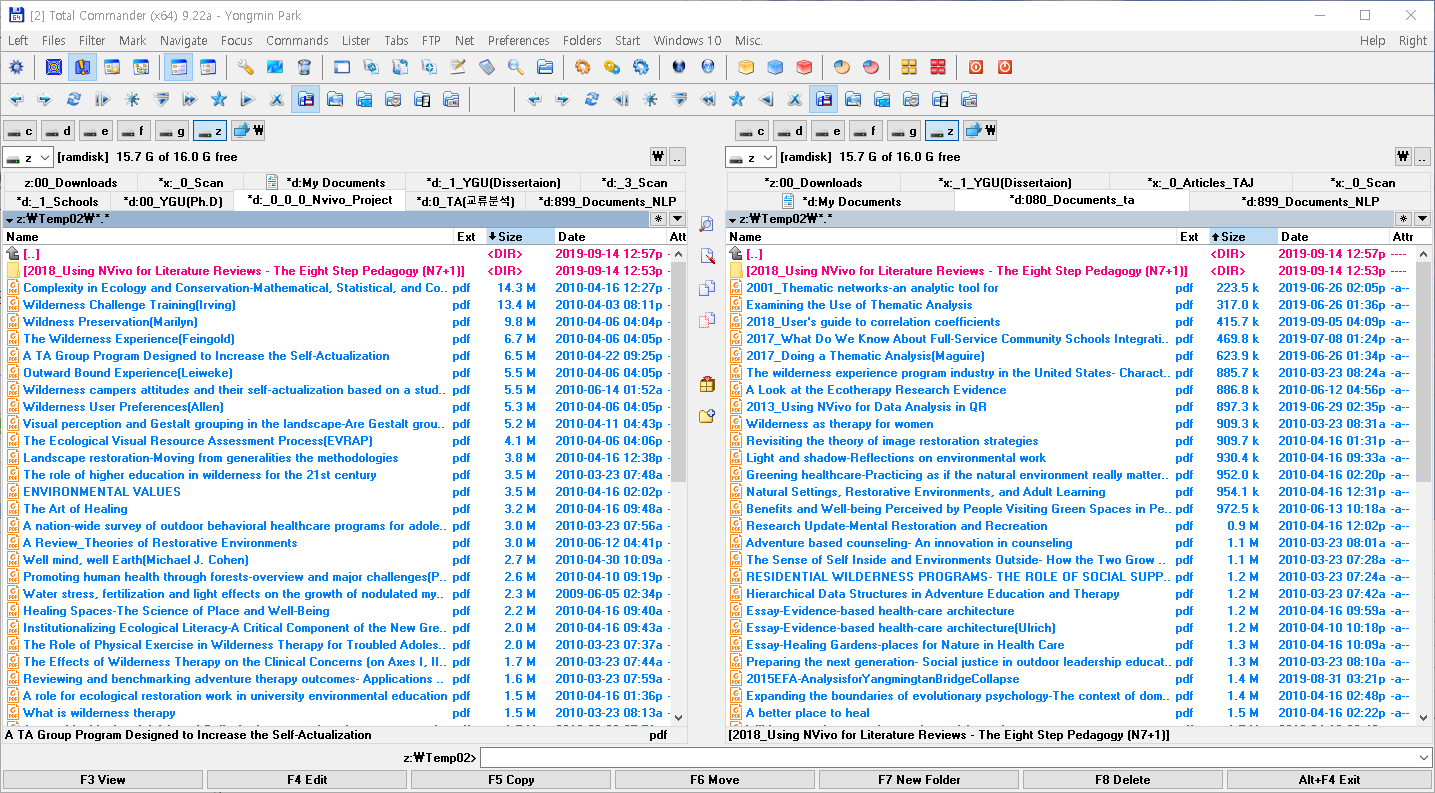The width and height of the screenshot is (1435, 793).
Task: Switch to left tab z:00_Downloads
Action: pos(70,182)
